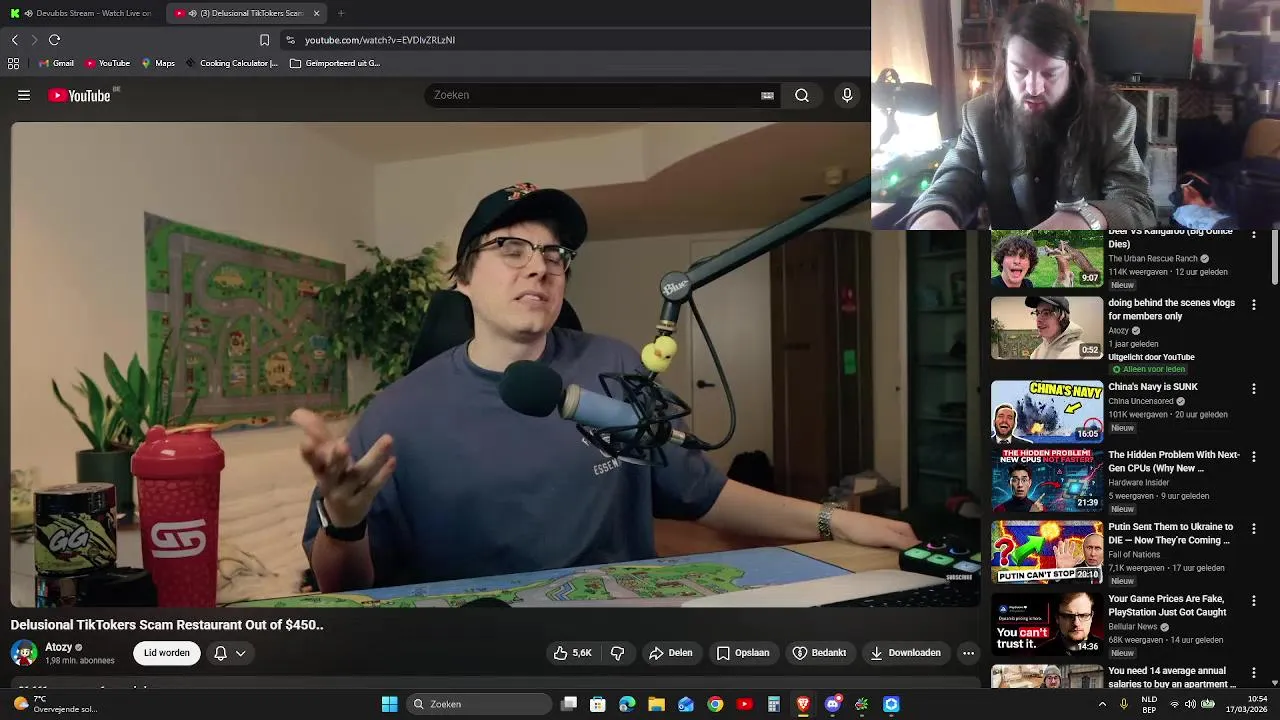Screen dimensions: 1280x720
Task: Download the video with Downloaden button
Action: click(905, 653)
